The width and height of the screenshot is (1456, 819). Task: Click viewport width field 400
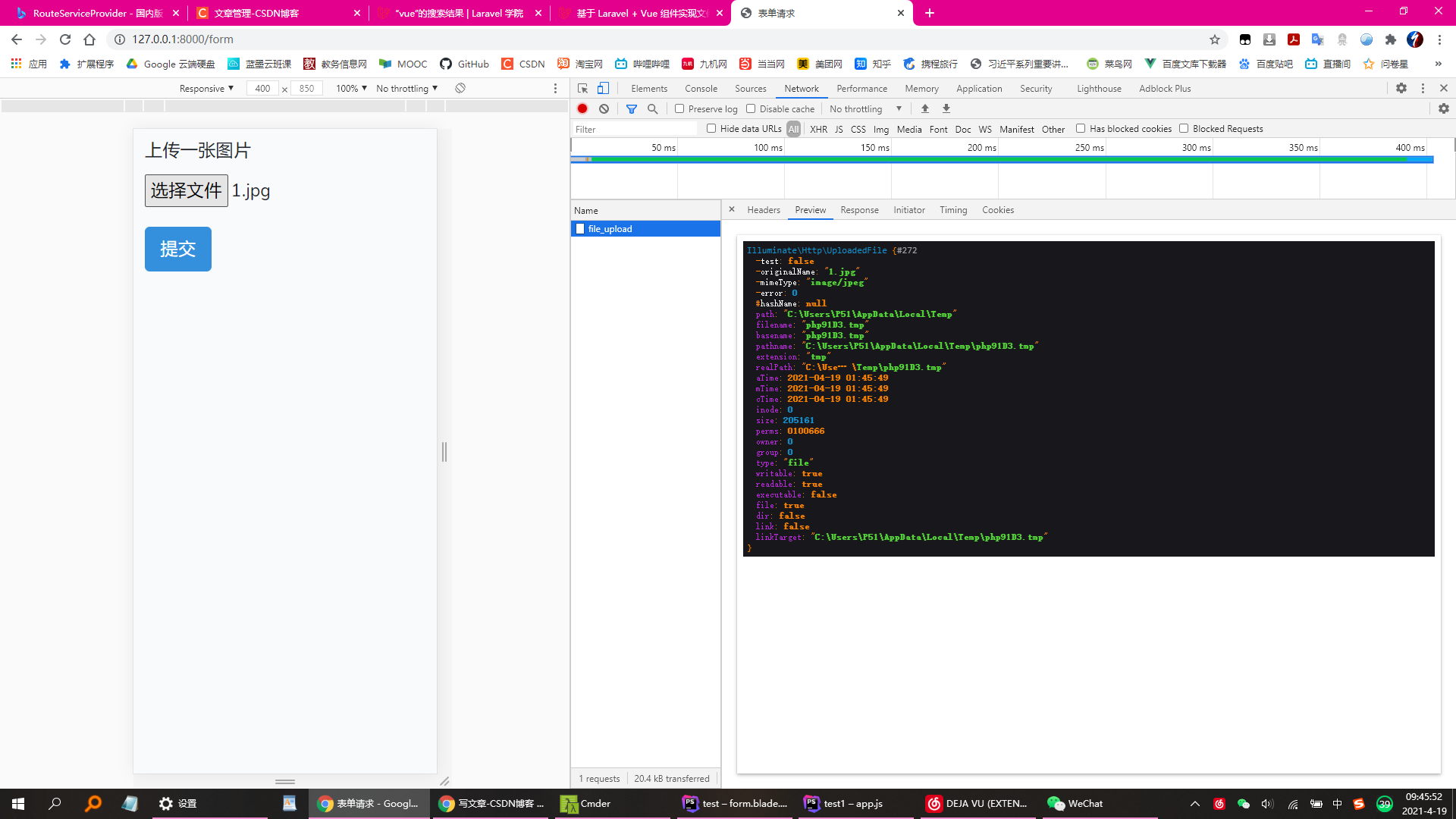click(x=262, y=88)
